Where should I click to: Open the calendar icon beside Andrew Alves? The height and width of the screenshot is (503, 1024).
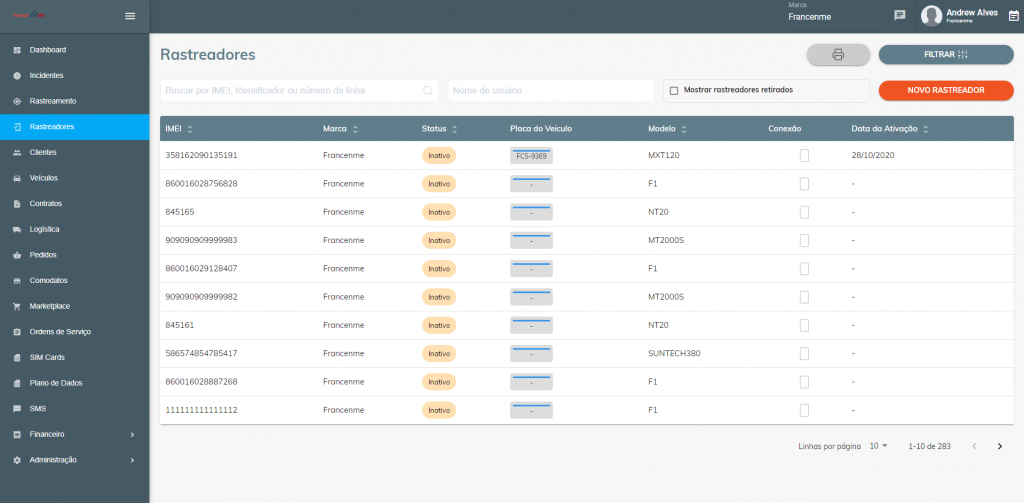pyautogui.click(x=1013, y=16)
